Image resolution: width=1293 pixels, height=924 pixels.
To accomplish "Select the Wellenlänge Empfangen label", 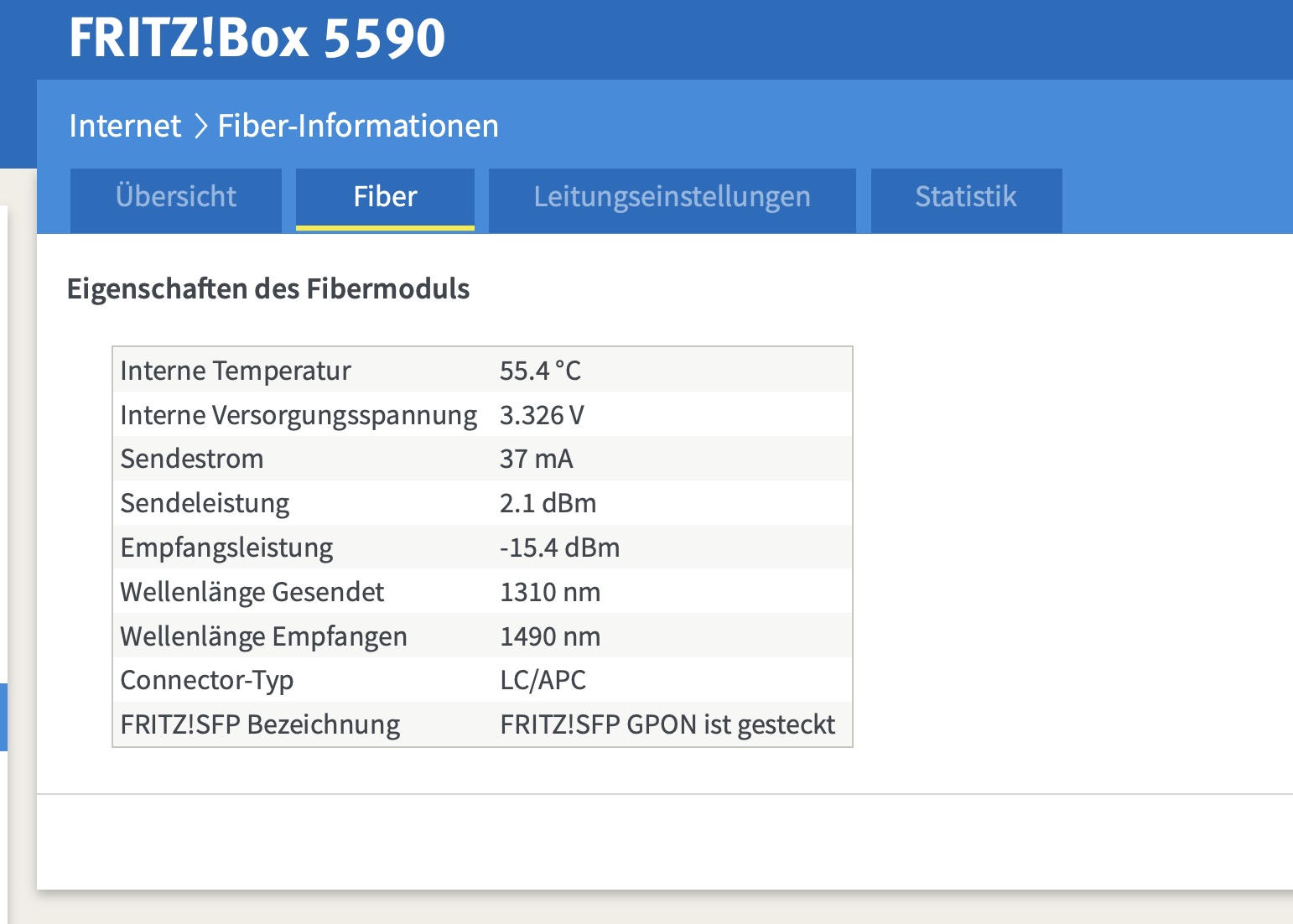I will pos(263,636).
